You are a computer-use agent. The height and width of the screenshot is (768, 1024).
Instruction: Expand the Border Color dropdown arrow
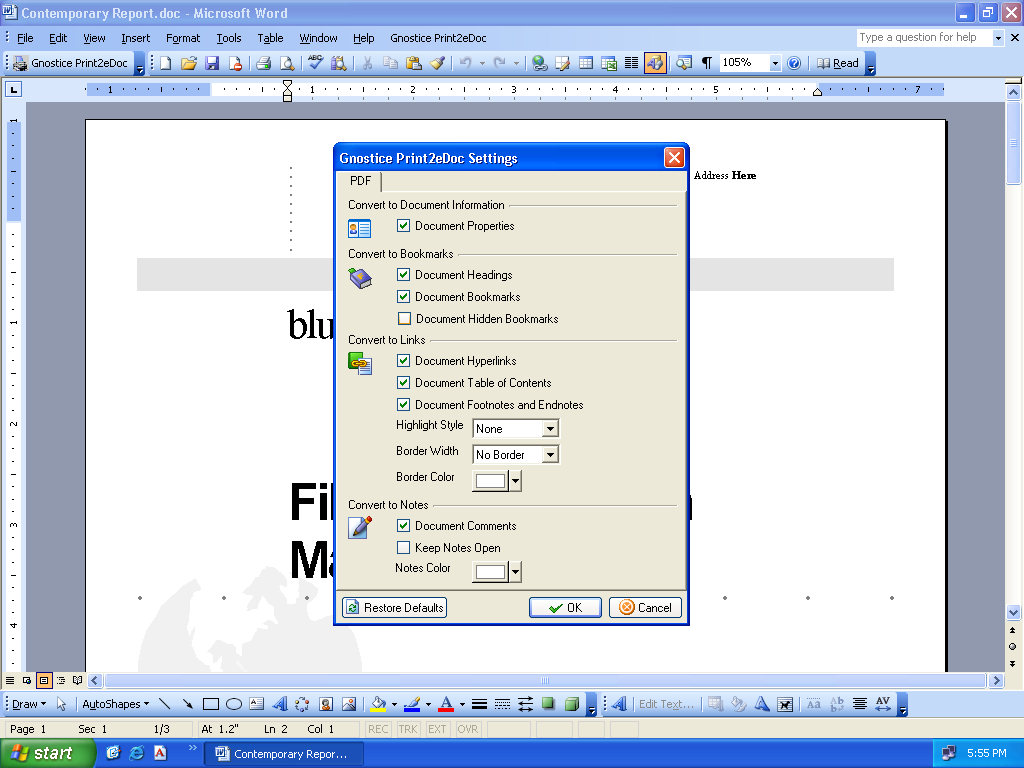click(515, 481)
